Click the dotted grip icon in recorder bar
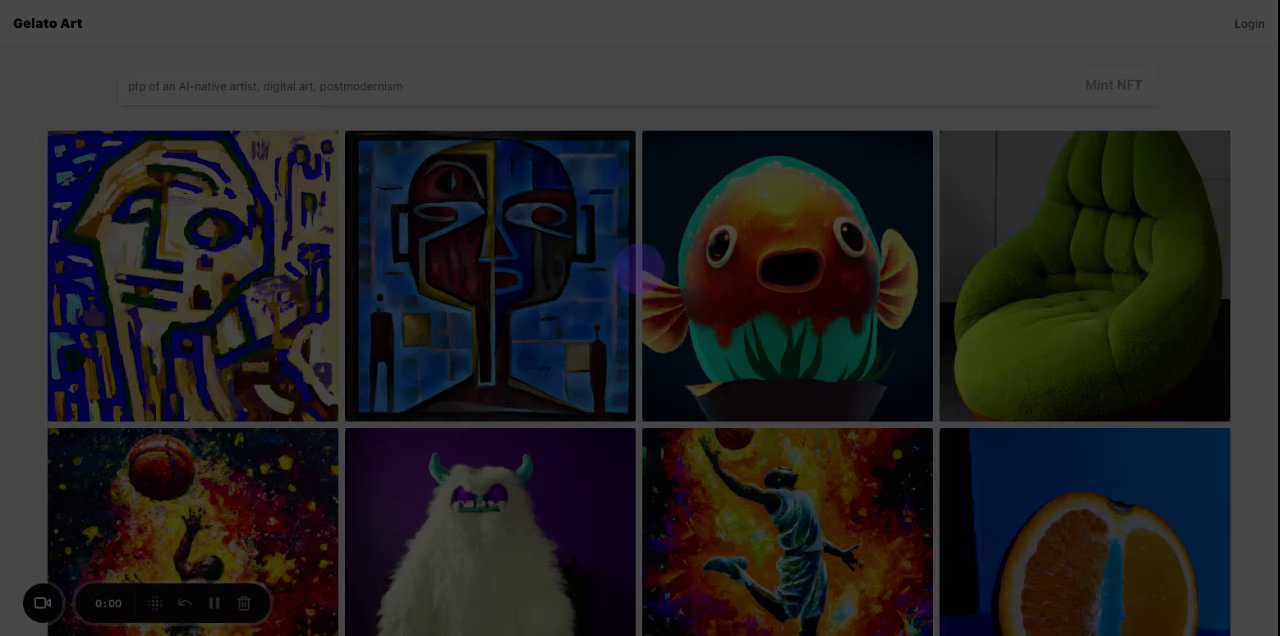The image size is (1280, 636). pos(155,603)
